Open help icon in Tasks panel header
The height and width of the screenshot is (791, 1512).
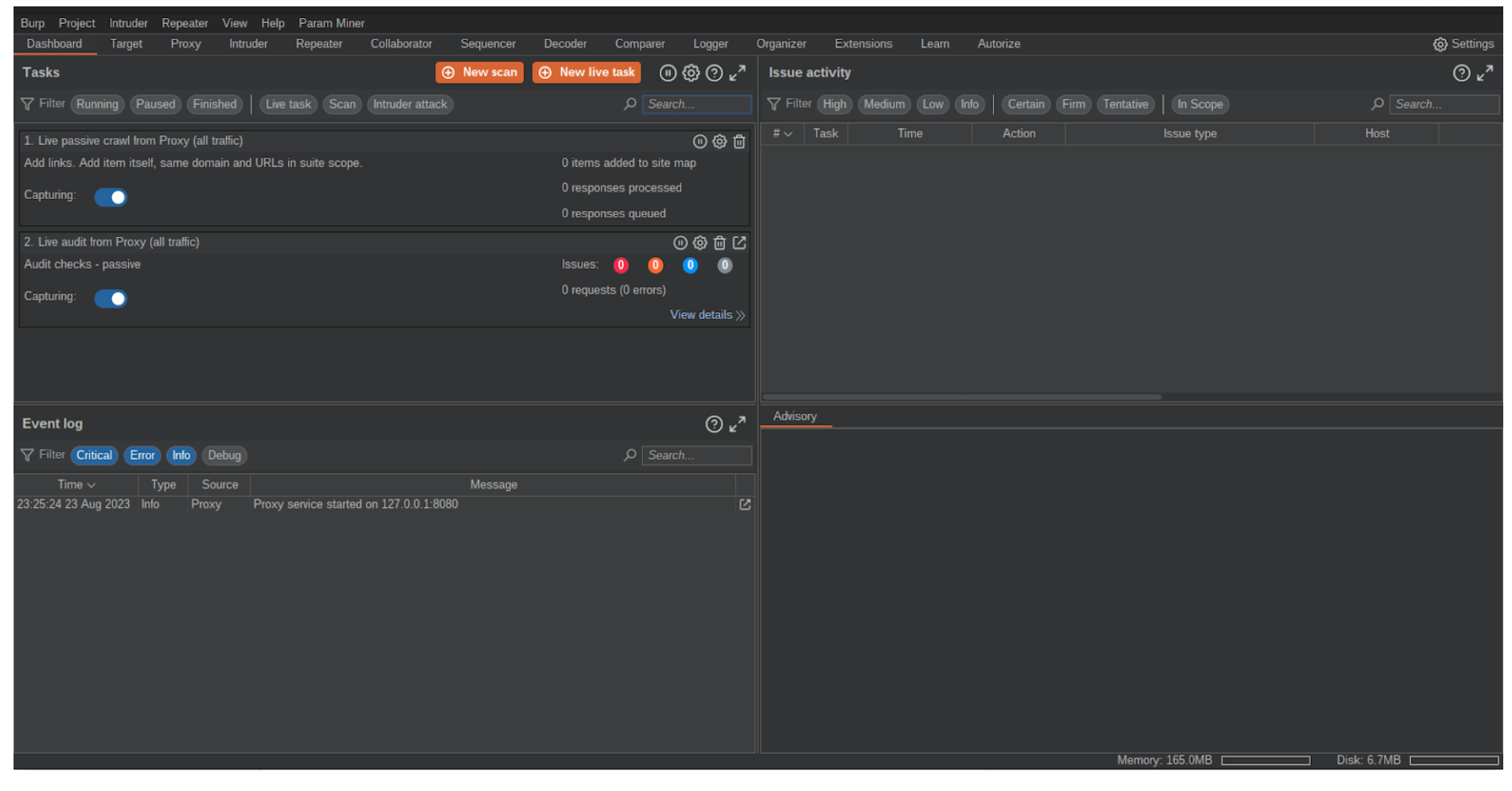[714, 73]
